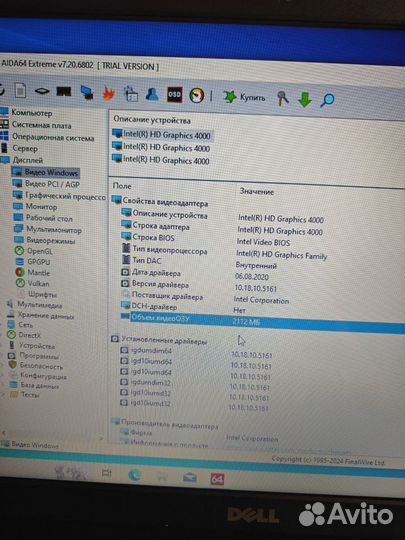
Task: Click the Купить buy button
Action: point(244,97)
